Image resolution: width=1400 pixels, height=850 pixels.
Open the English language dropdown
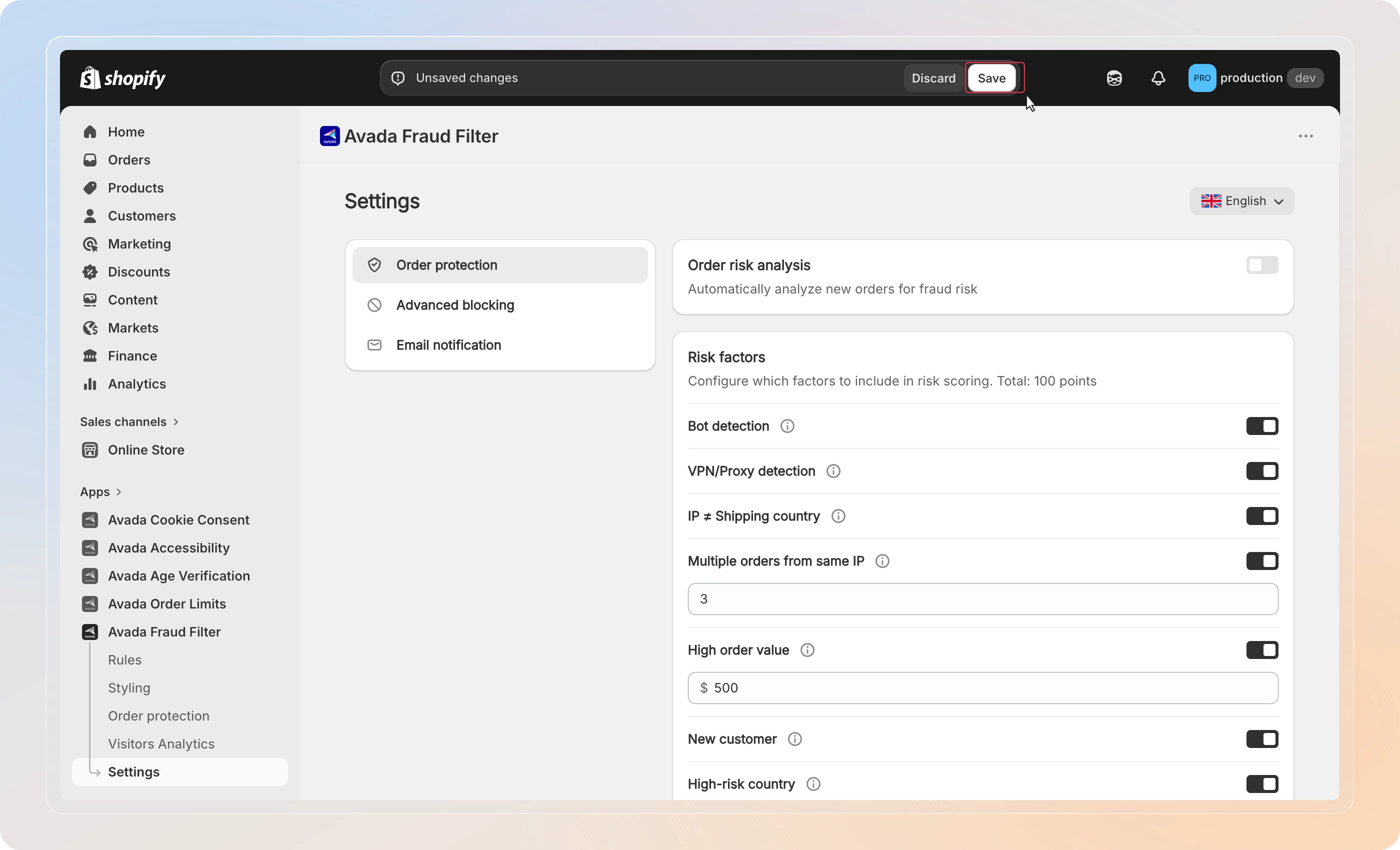(x=1241, y=201)
